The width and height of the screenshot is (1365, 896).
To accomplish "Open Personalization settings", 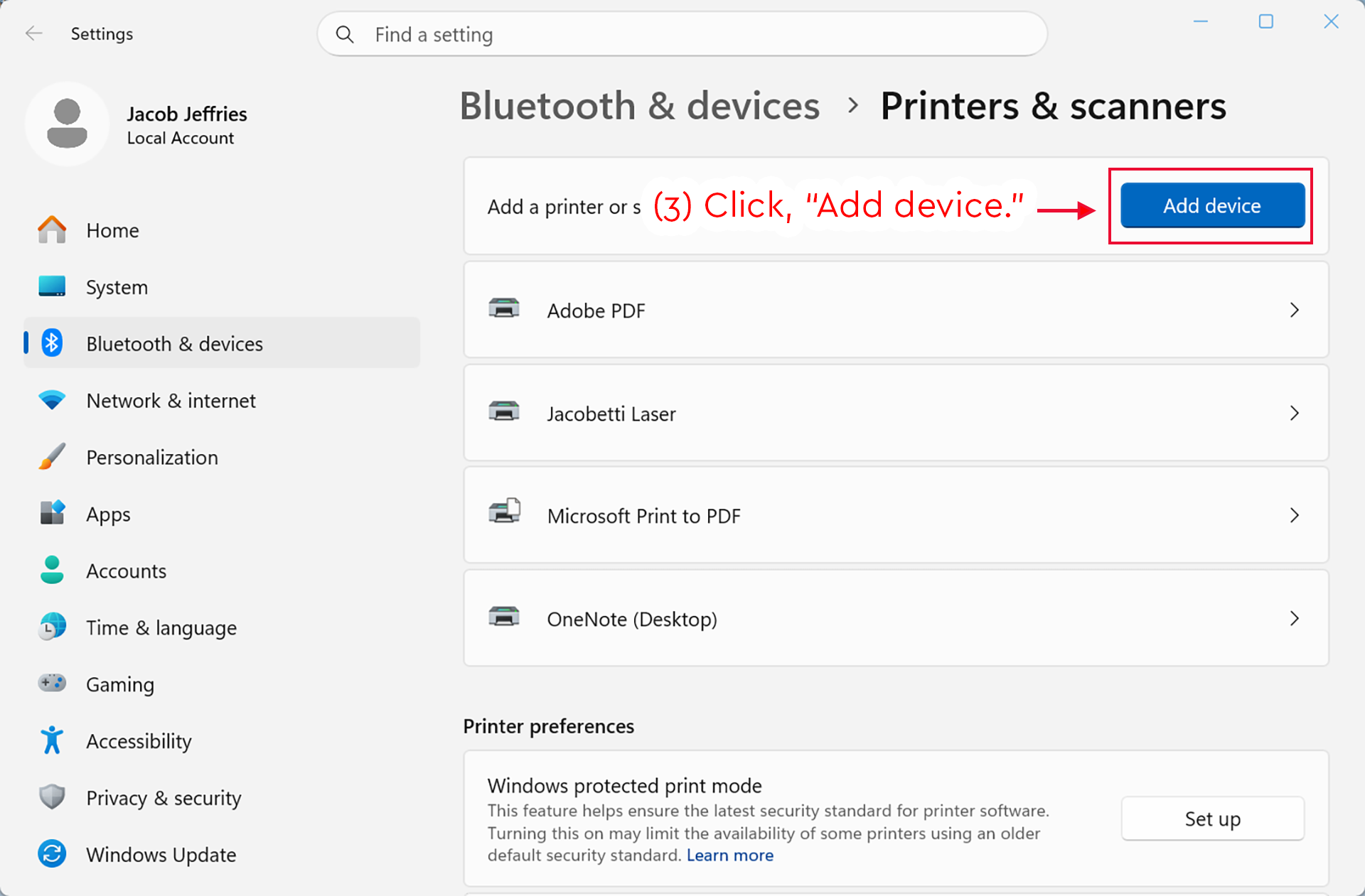I will click(222, 458).
